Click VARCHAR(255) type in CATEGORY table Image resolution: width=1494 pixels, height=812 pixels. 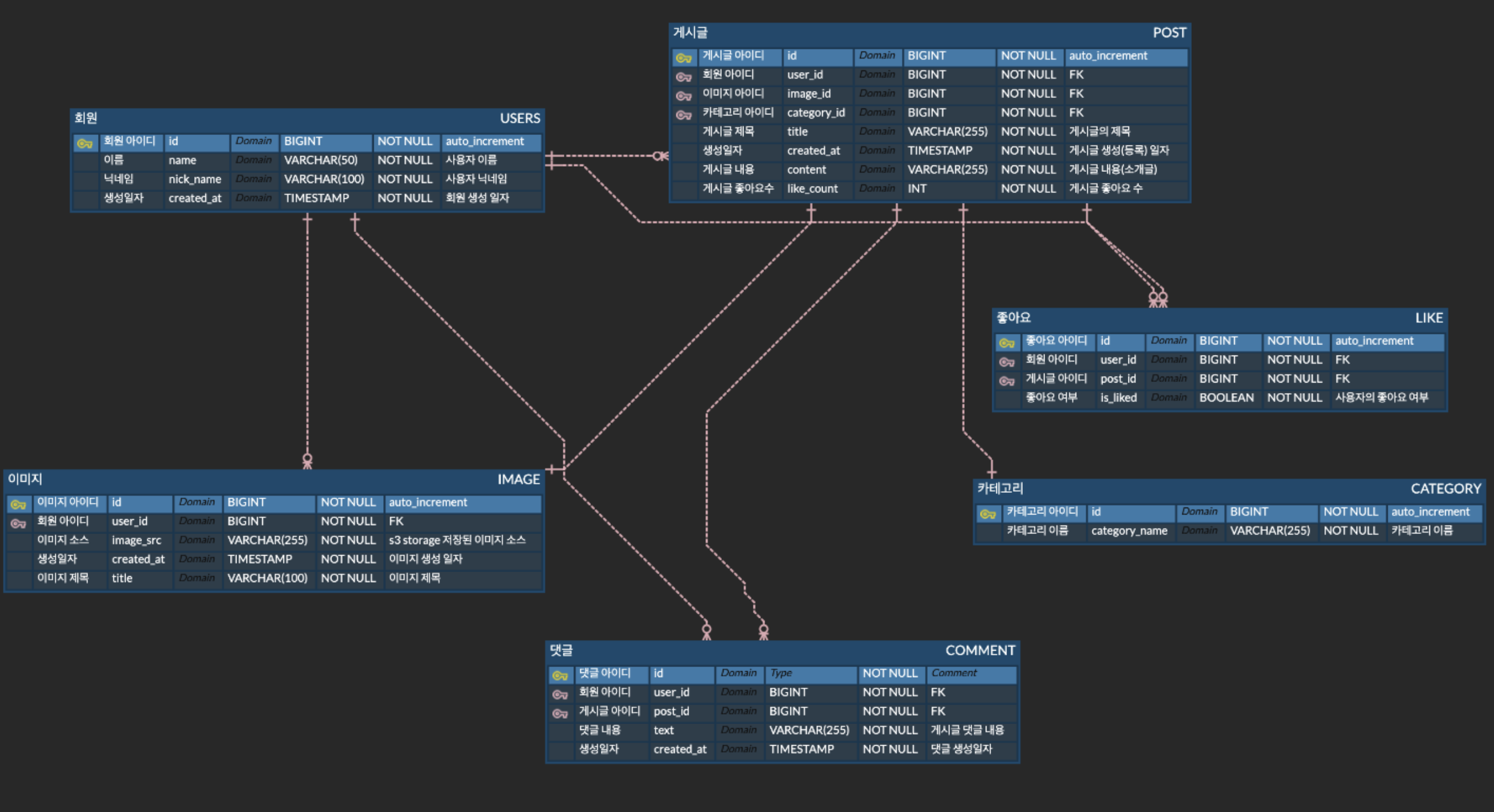[x=1270, y=530]
